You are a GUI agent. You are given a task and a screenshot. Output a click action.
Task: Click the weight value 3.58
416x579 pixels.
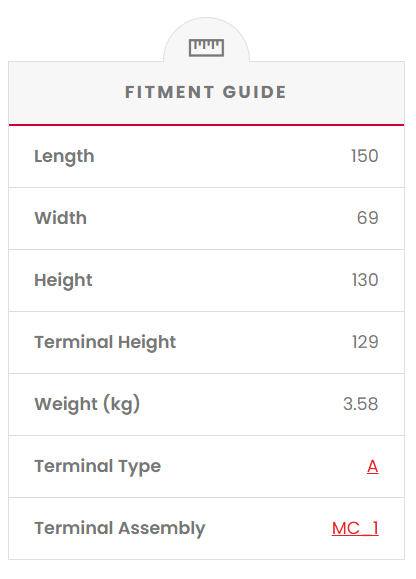pos(361,404)
